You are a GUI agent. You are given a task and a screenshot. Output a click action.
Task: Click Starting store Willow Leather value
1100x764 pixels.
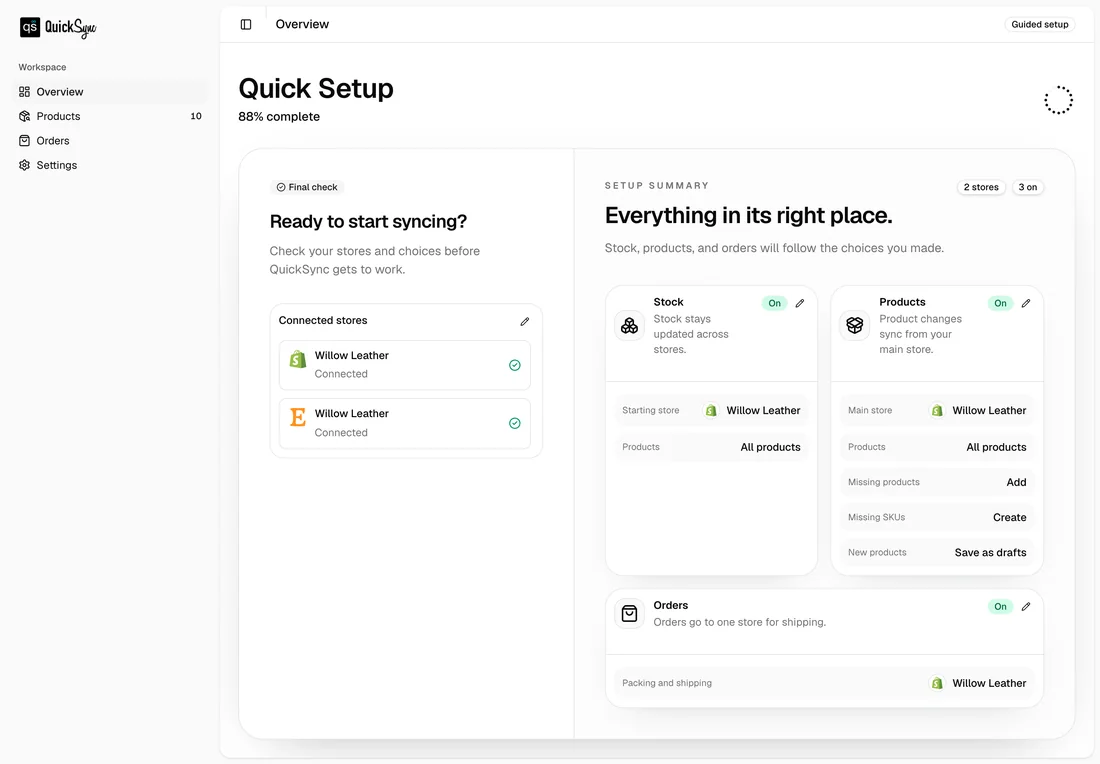point(763,410)
